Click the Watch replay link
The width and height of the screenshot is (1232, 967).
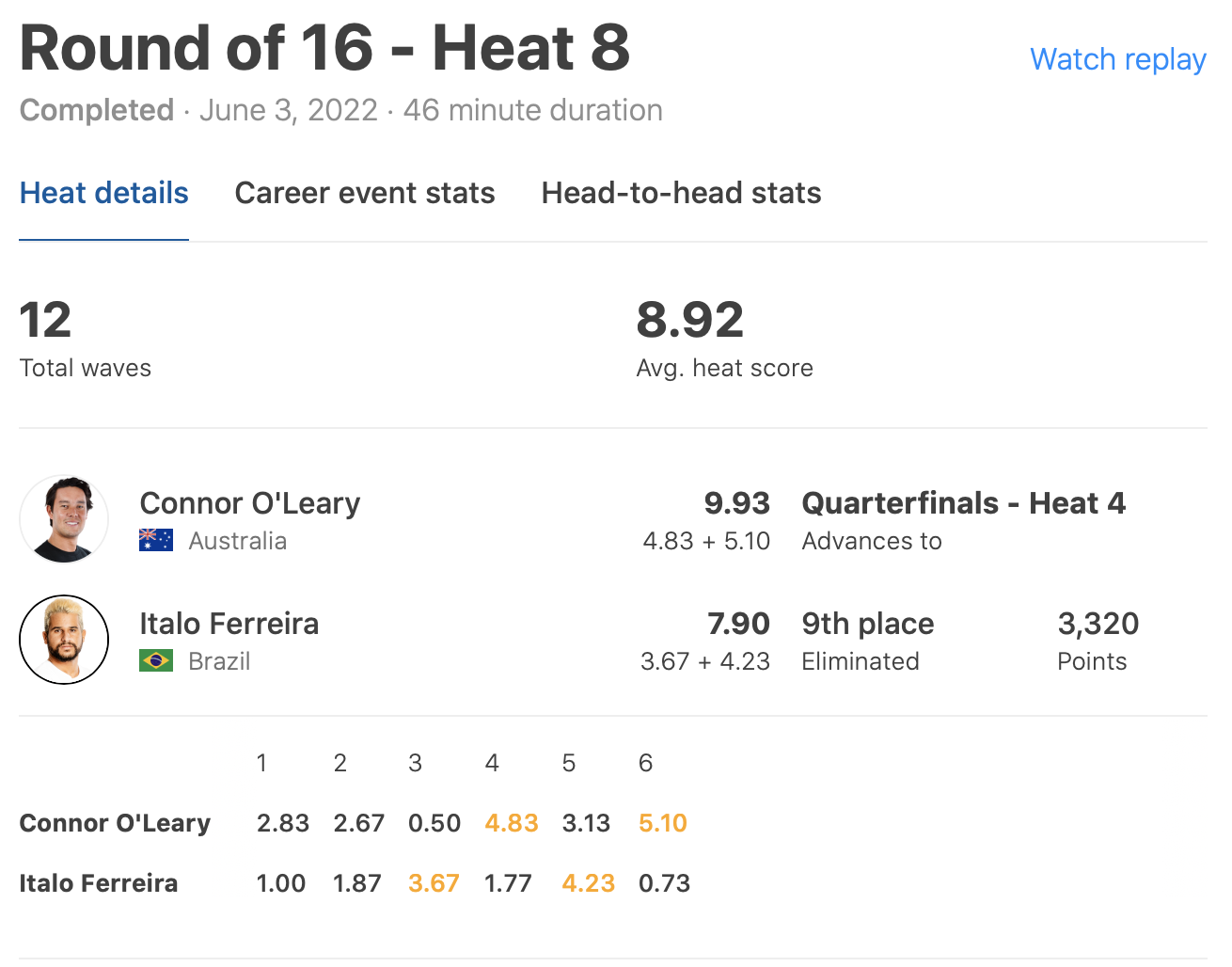point(1117,59)
